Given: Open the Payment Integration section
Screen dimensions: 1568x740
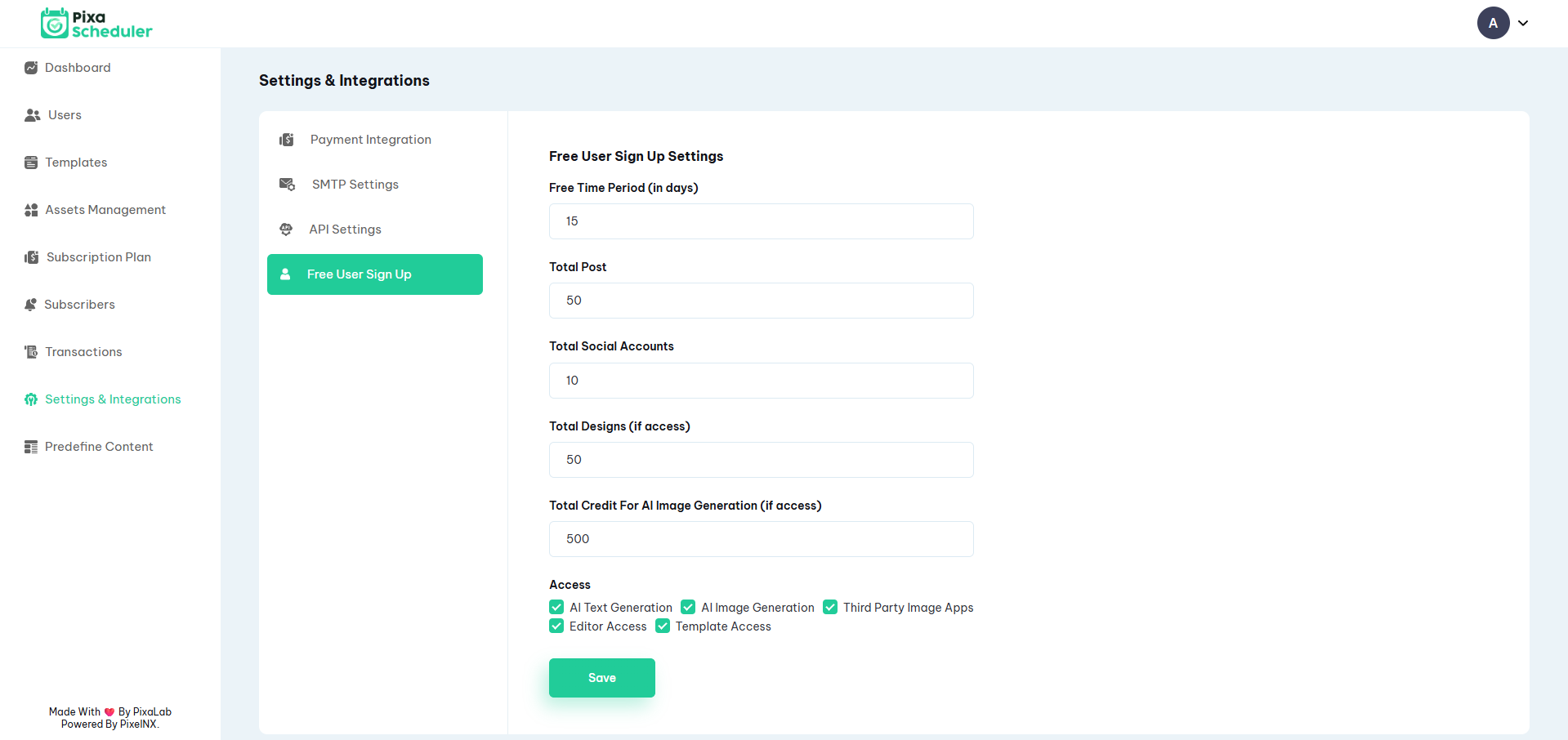Looking at the screenshot, I should [x=370, y=139].
